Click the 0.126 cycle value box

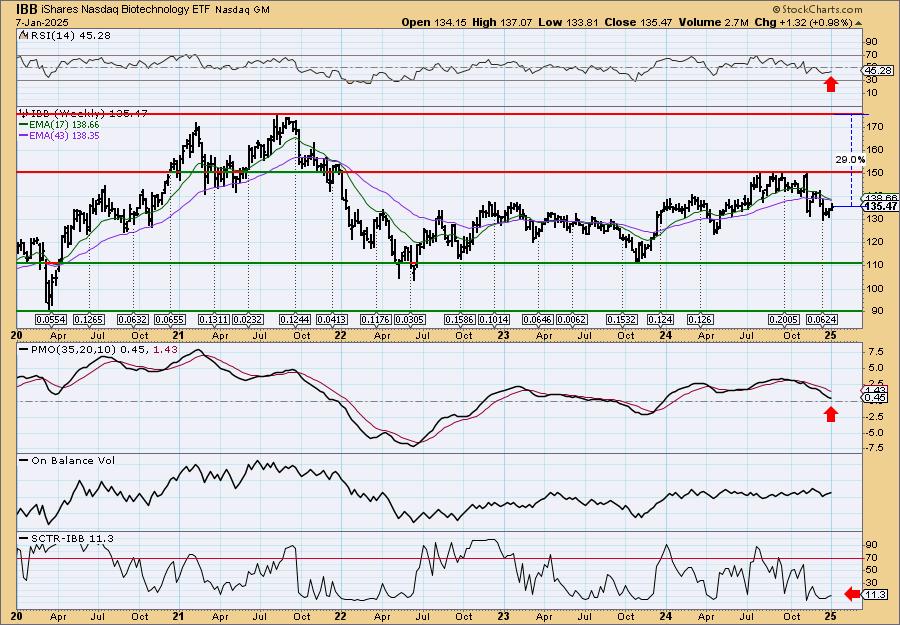(x=700, y=319)
